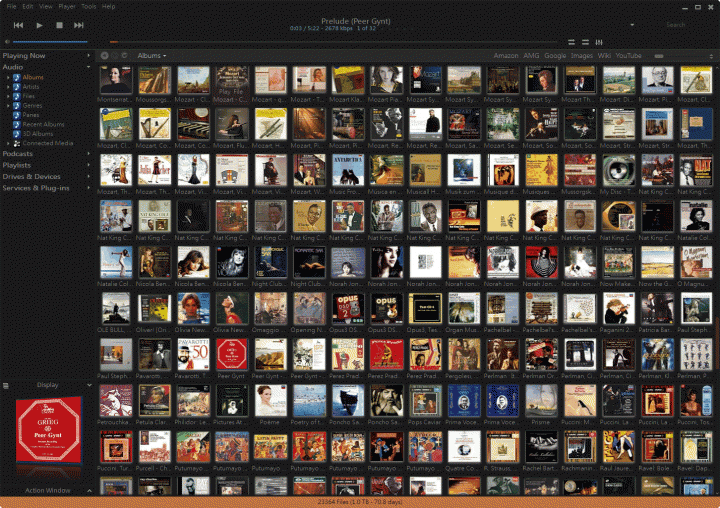Click the Panes music note icon
720x508 pixels.
click(x=17, y=115)
